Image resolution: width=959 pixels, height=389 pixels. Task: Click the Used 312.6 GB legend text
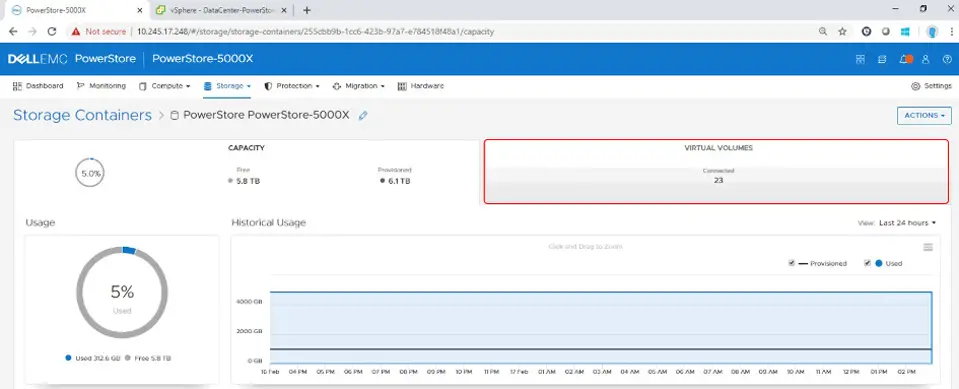(97, 358)
